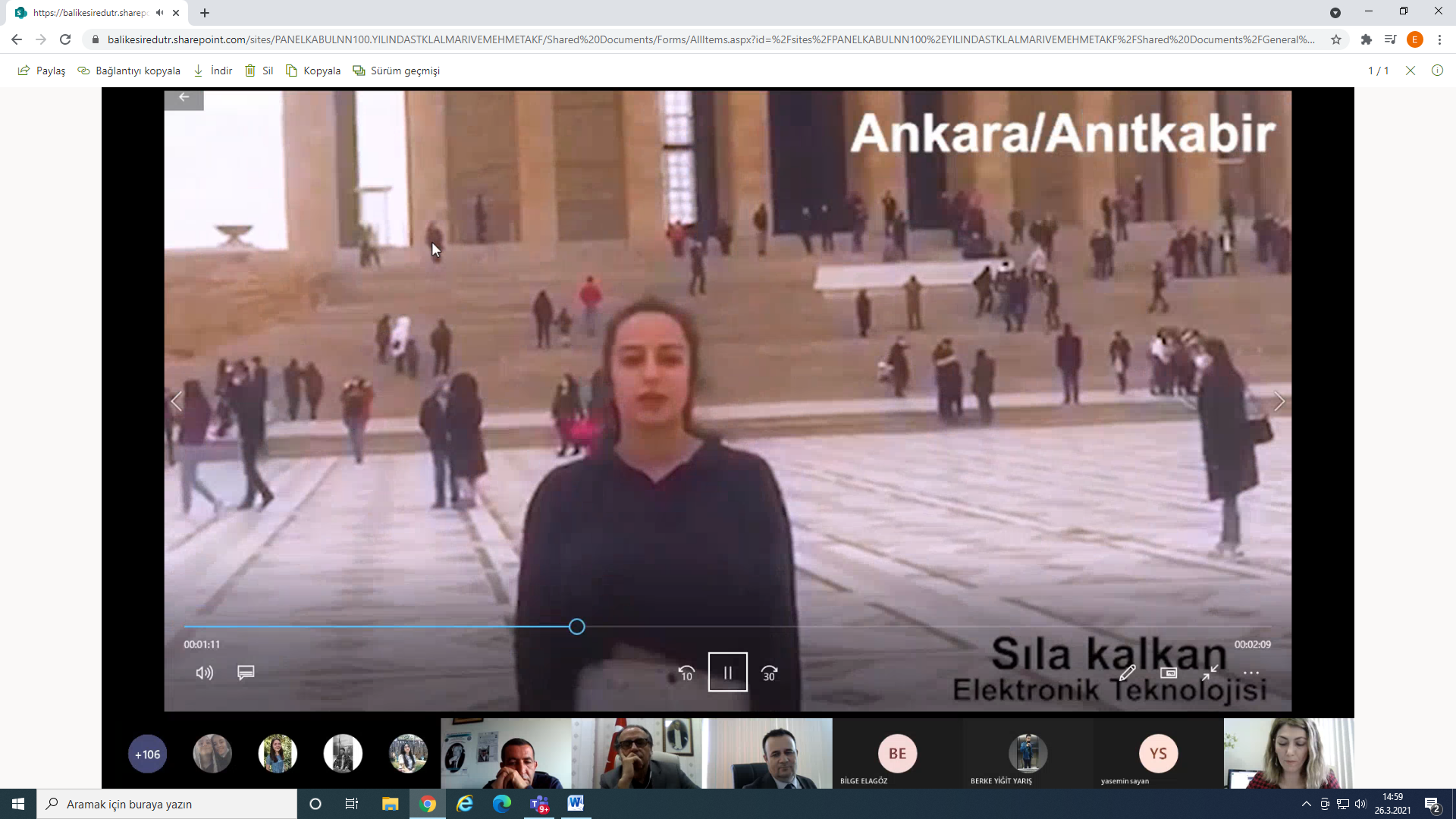Exit full screen with the shrink arrows icon

click(1210, 673)
